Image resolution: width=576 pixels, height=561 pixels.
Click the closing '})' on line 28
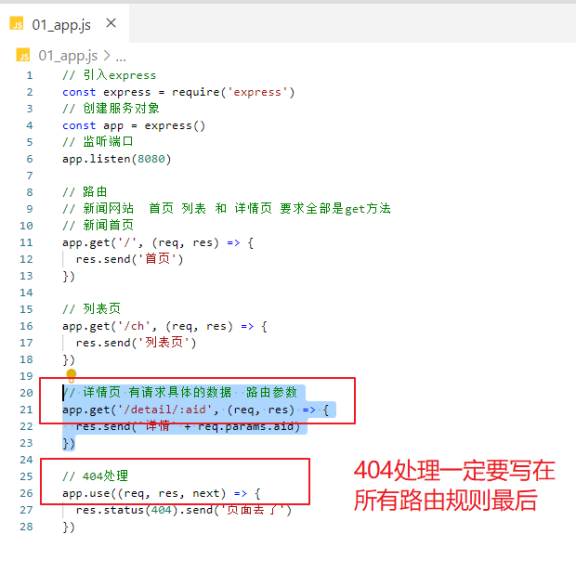pyautogui.click(x=69, y=527)
